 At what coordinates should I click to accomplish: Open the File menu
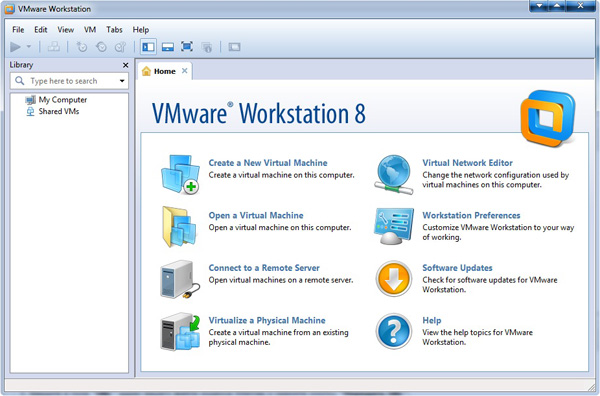[18, 29]
